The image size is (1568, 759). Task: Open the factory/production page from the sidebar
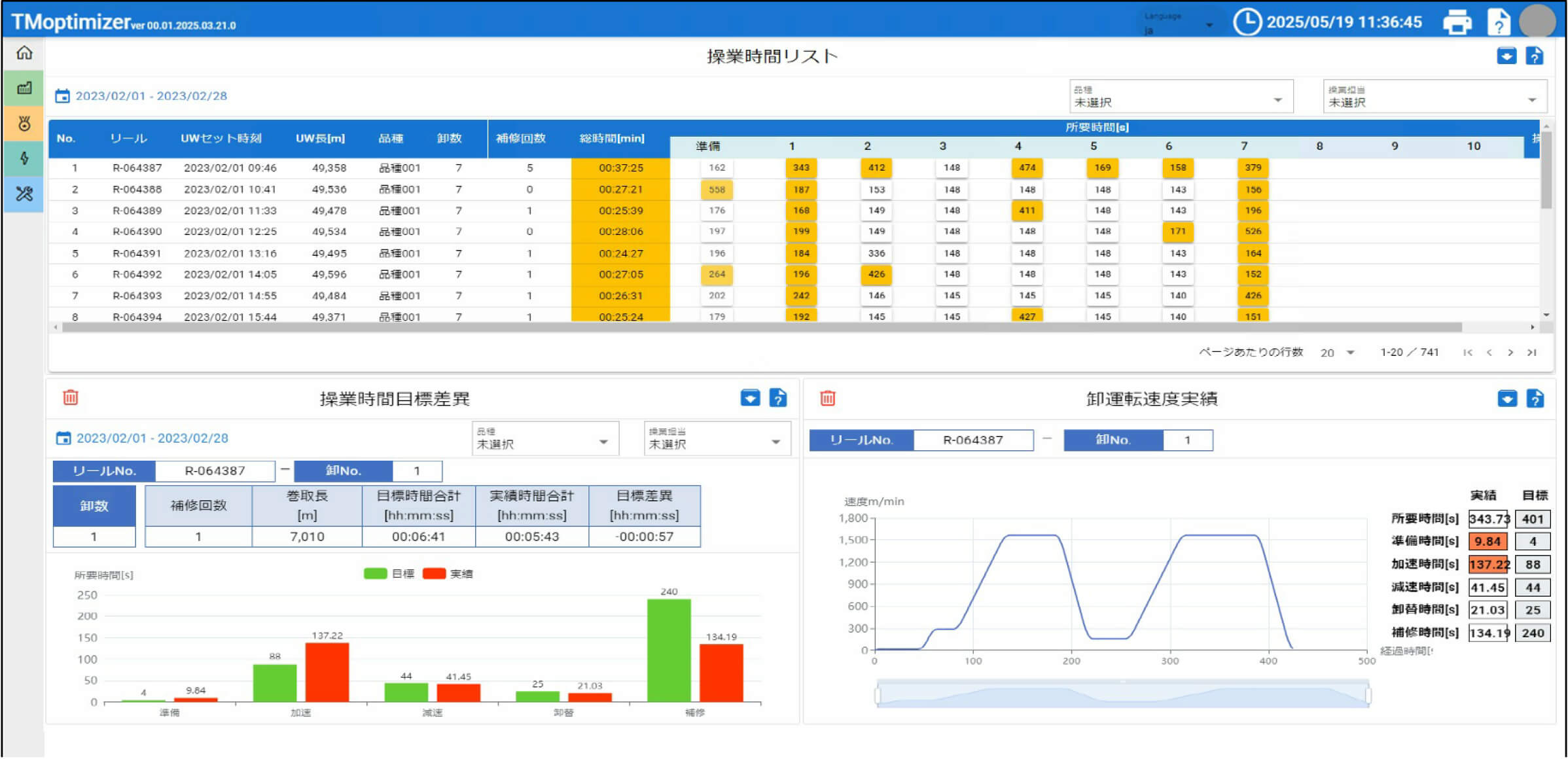pyautogui.click(x=24, y=88)
